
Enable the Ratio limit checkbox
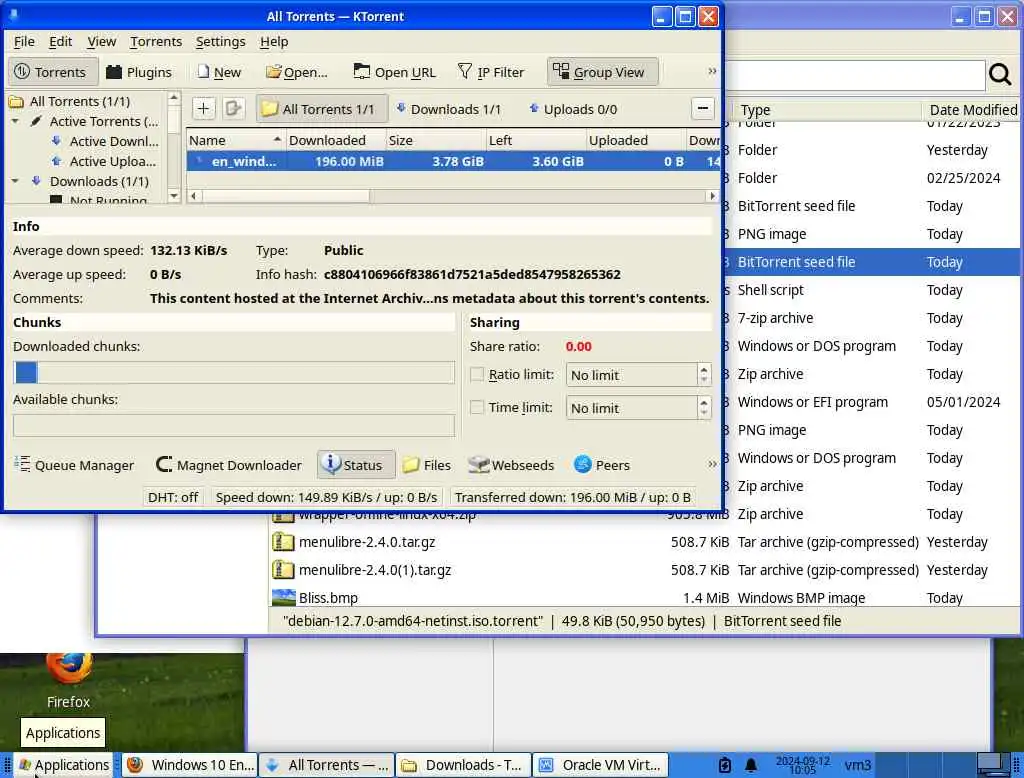click(x=477, y=374)
